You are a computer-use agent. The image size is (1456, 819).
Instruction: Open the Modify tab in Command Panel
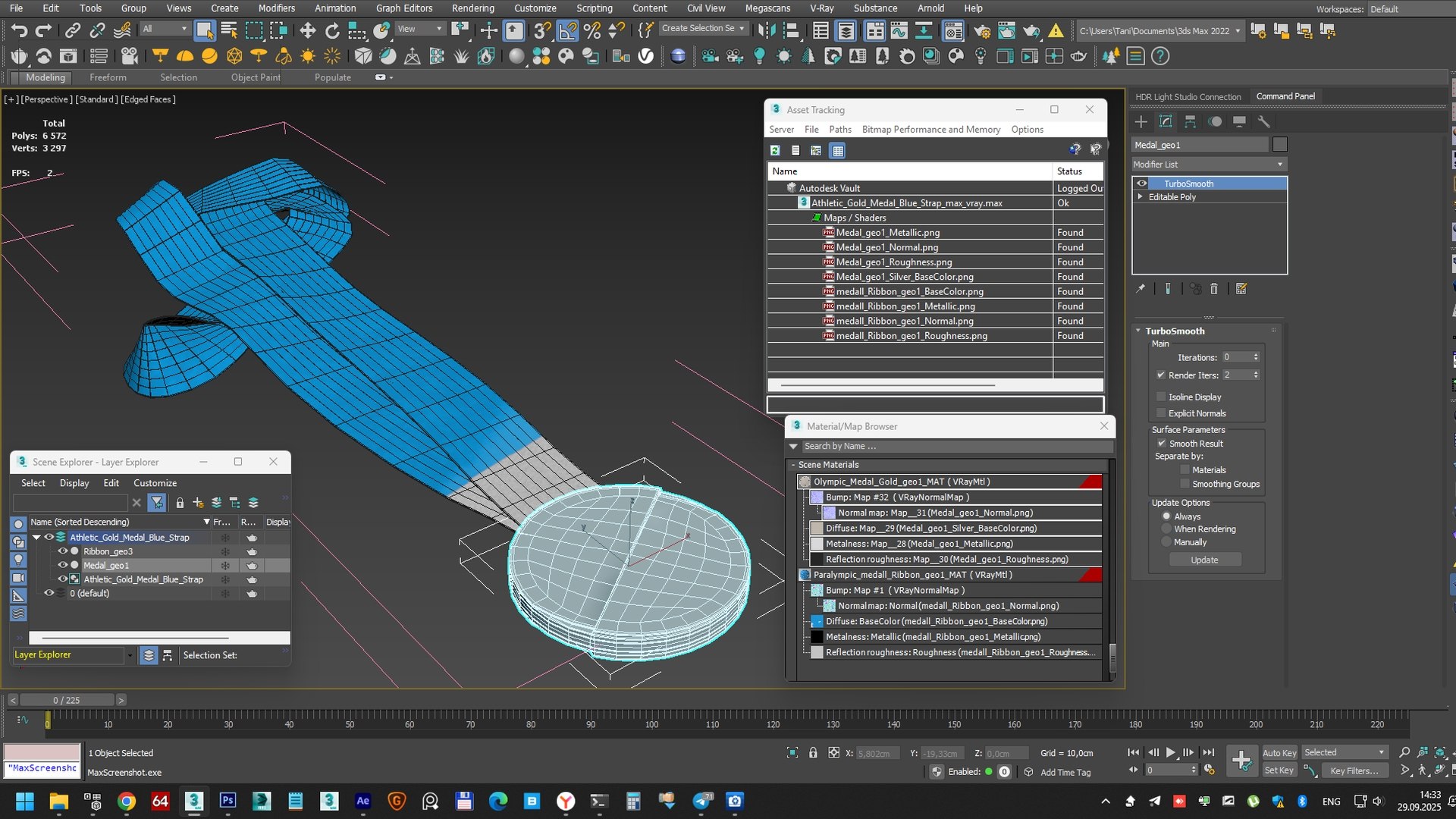(1166, 121)
